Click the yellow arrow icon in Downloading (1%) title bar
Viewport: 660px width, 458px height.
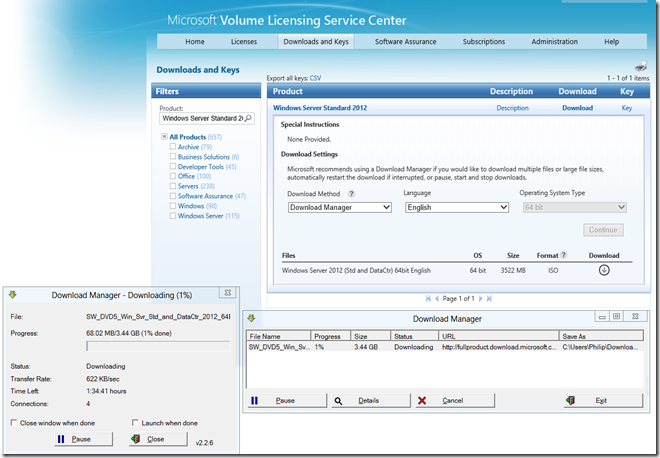coord(12,295)
